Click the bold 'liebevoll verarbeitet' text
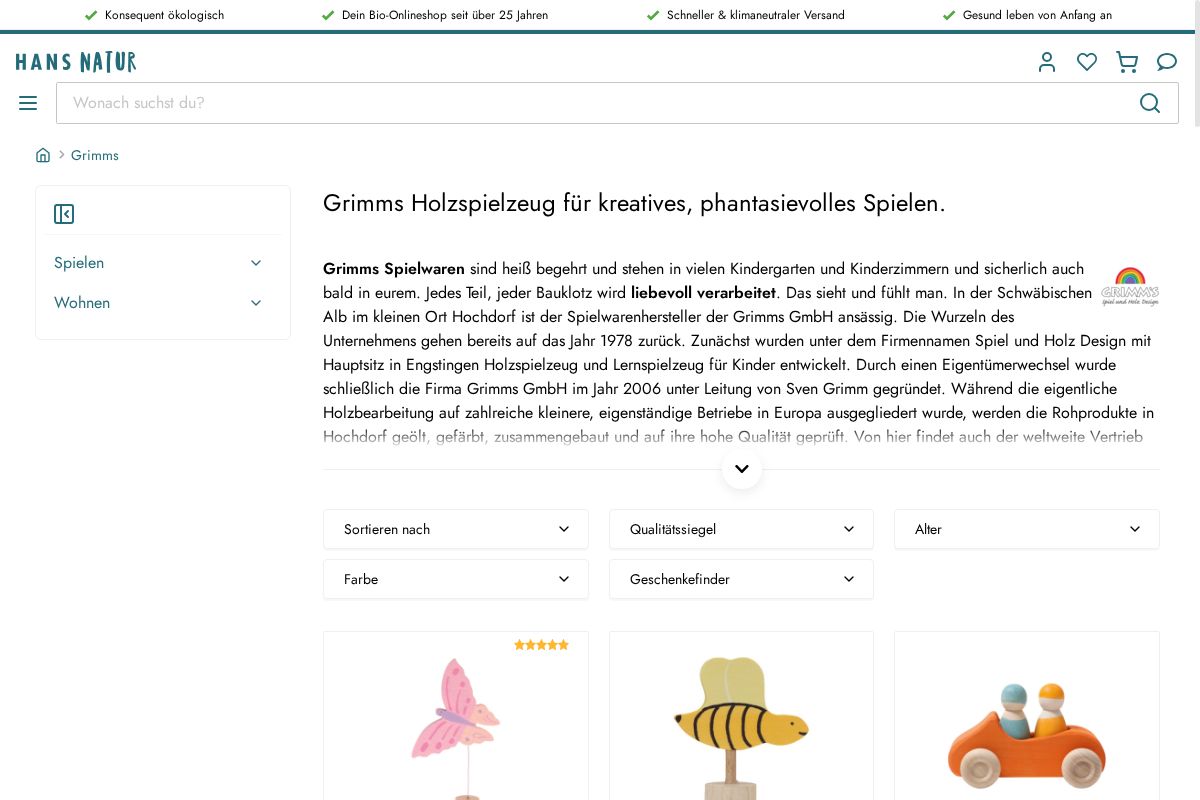 click(703, 292)
